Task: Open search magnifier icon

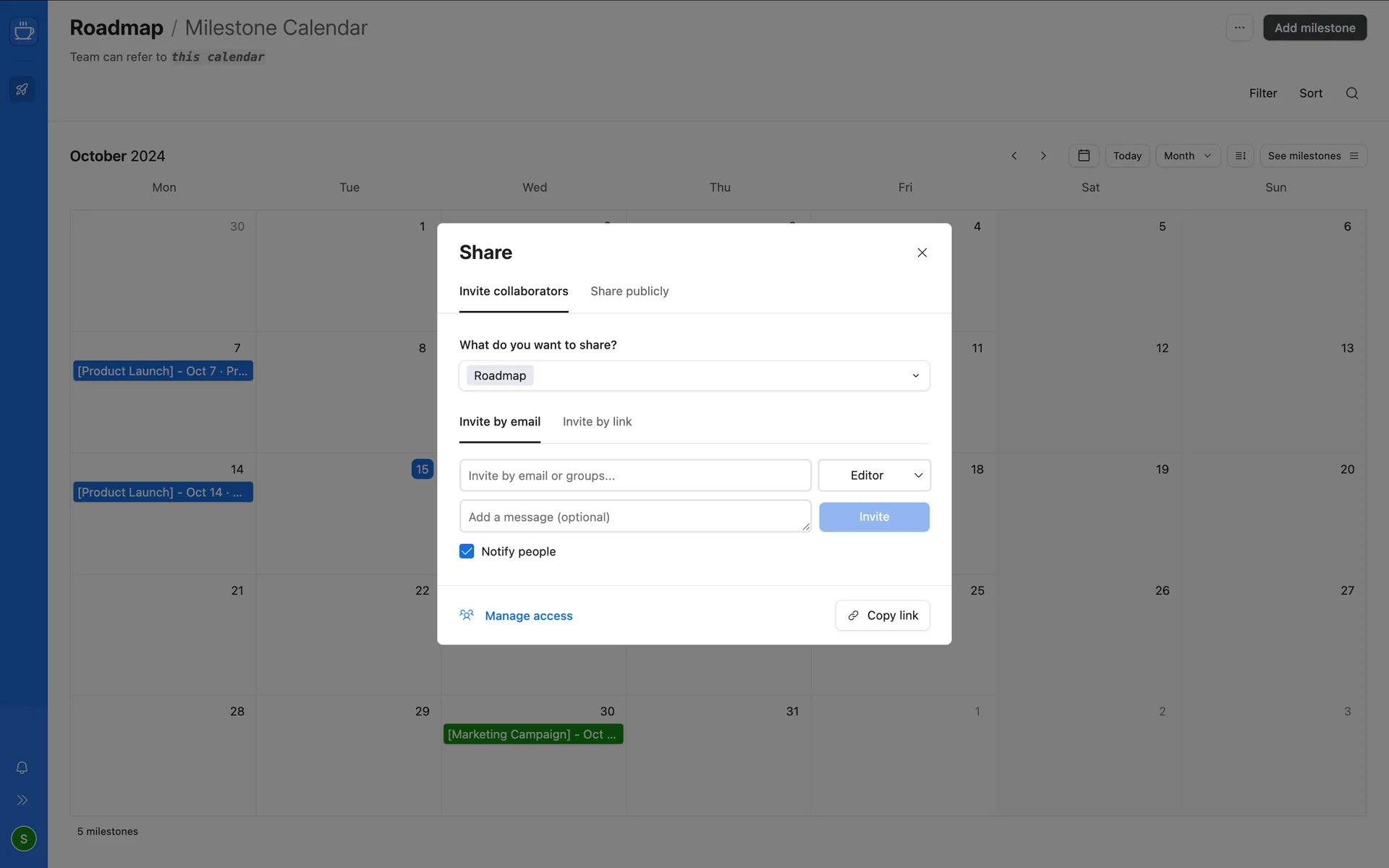Action: [1351, 93]
